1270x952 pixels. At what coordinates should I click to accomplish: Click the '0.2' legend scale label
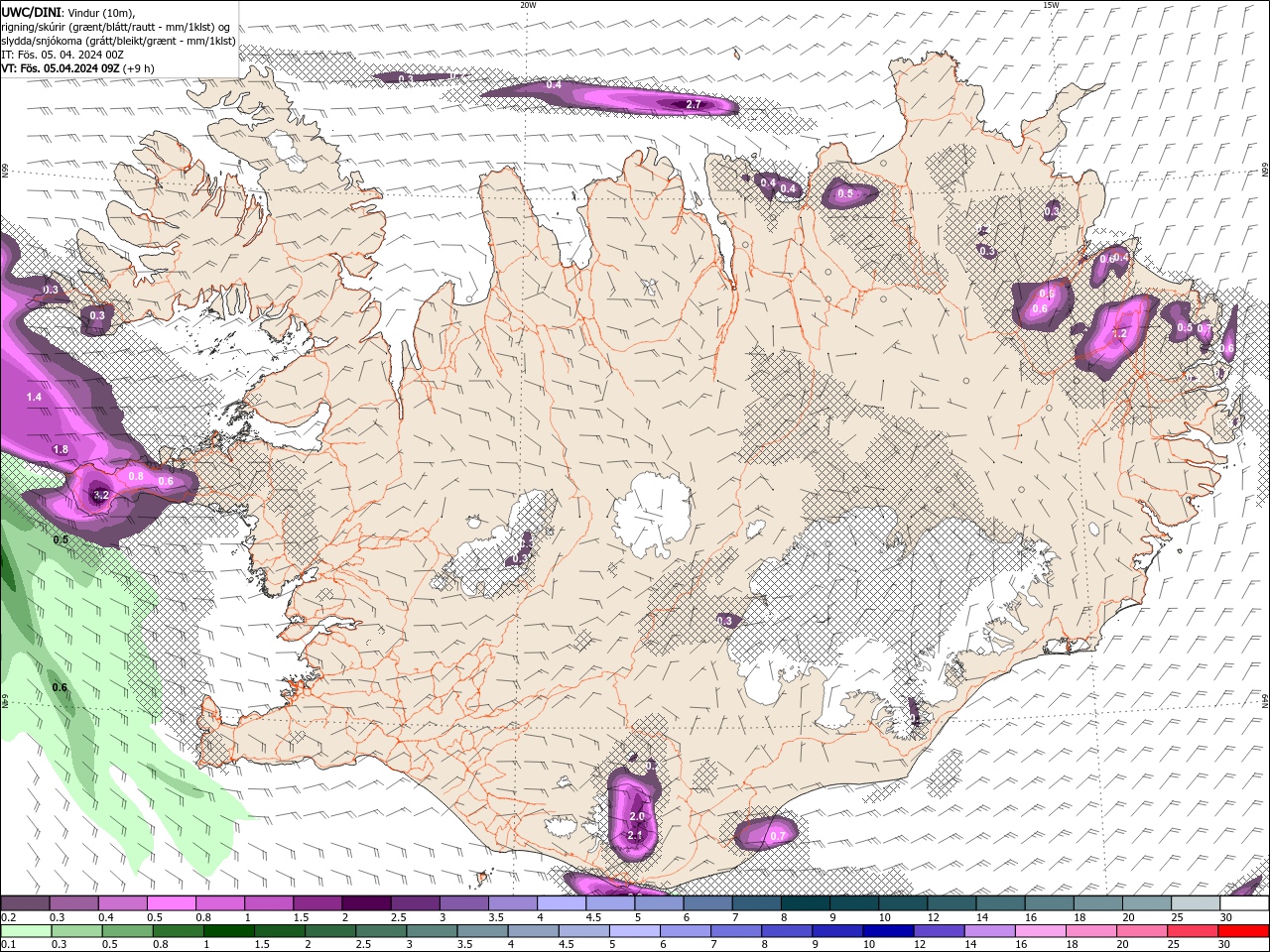point(8,917)
